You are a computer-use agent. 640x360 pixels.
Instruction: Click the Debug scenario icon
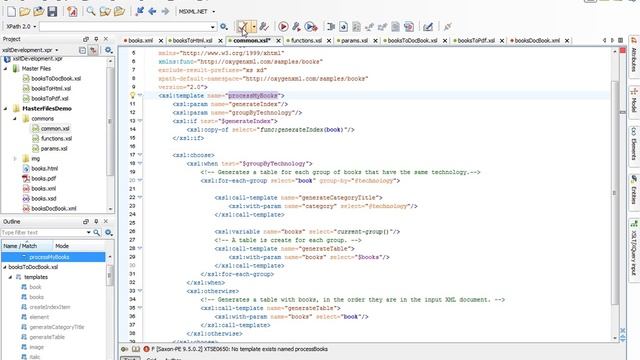[311, 27]
